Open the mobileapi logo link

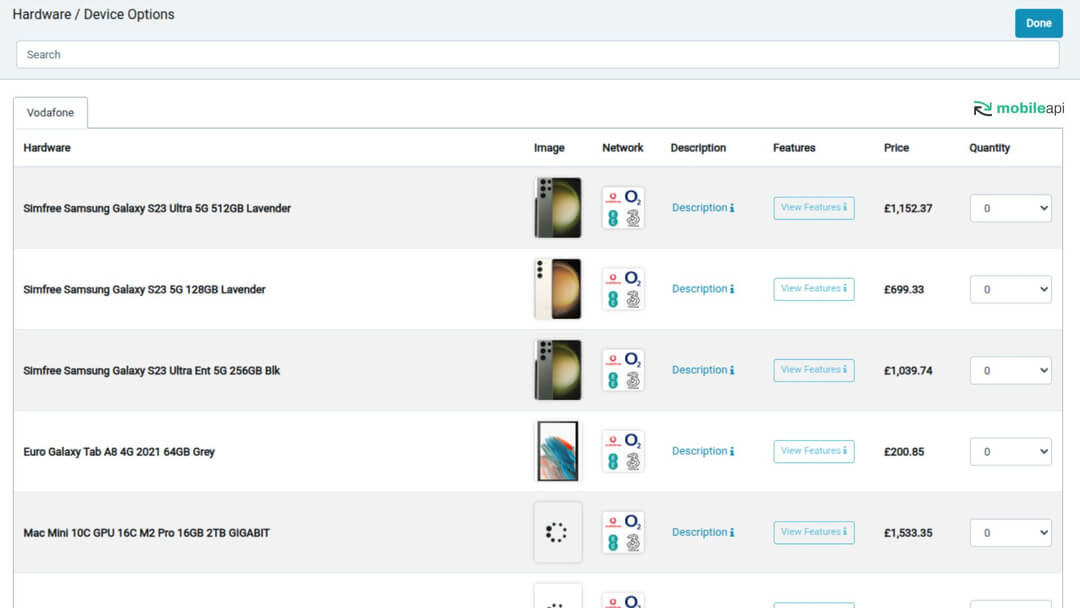click(x=1018, y=108)
